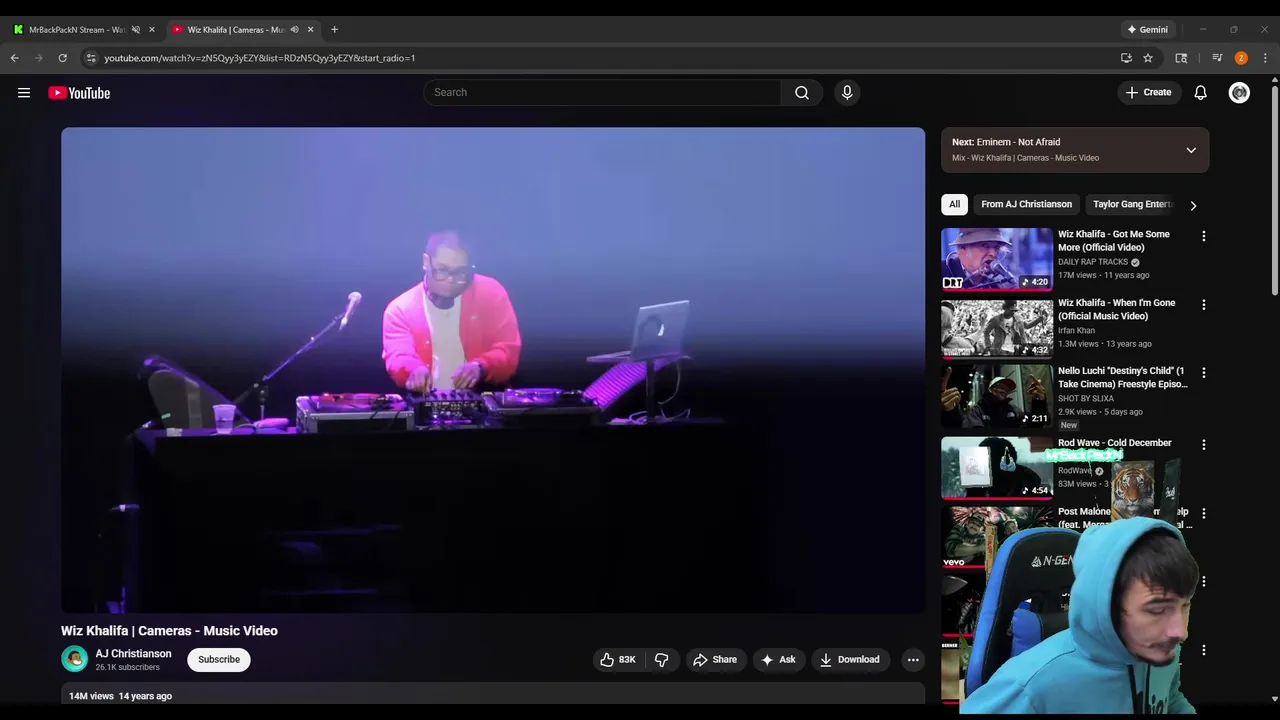View site information icon beside URL
The image size is (1280, 720).
(91, 58)
